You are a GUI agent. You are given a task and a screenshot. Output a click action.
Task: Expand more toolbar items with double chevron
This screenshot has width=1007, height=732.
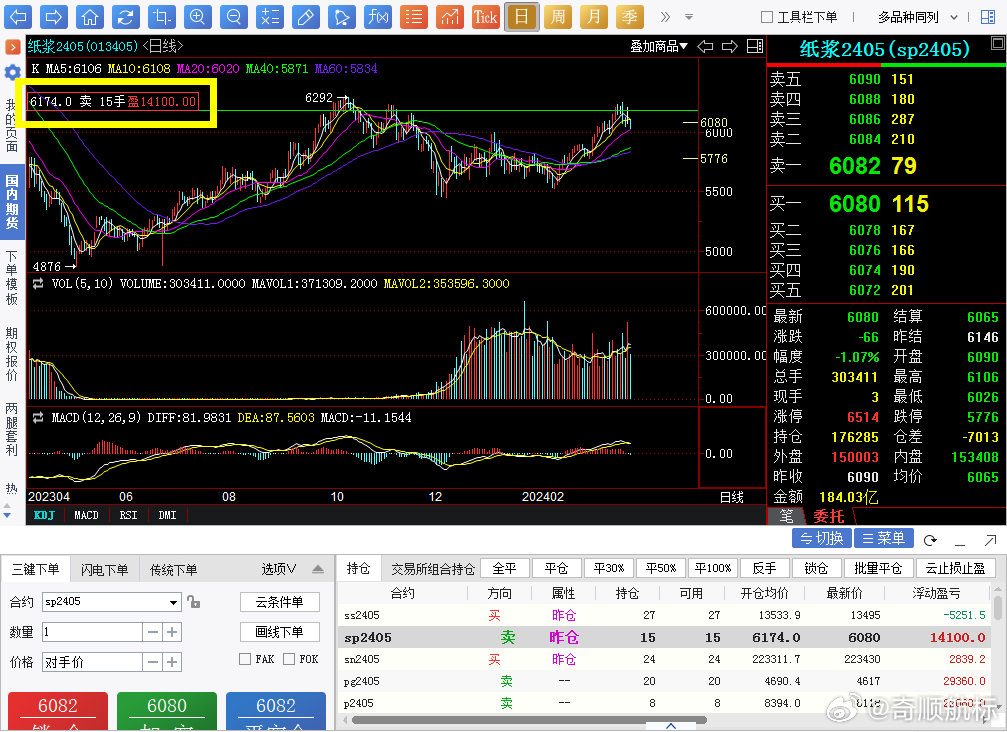pos(665,17)
